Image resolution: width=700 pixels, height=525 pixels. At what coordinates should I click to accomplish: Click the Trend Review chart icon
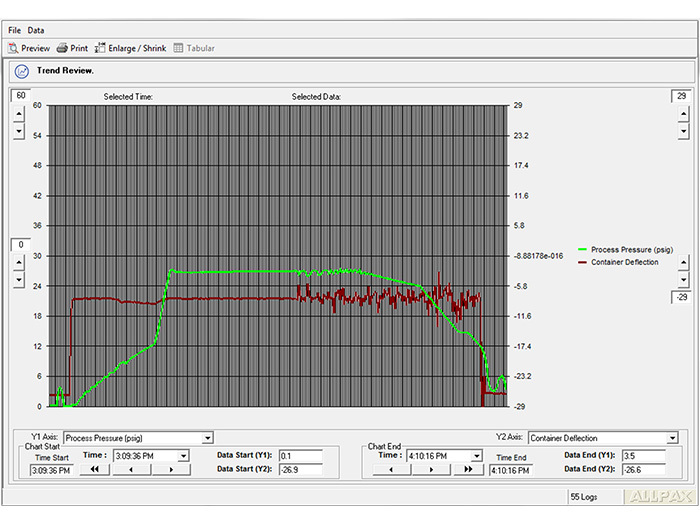[21, 71]
